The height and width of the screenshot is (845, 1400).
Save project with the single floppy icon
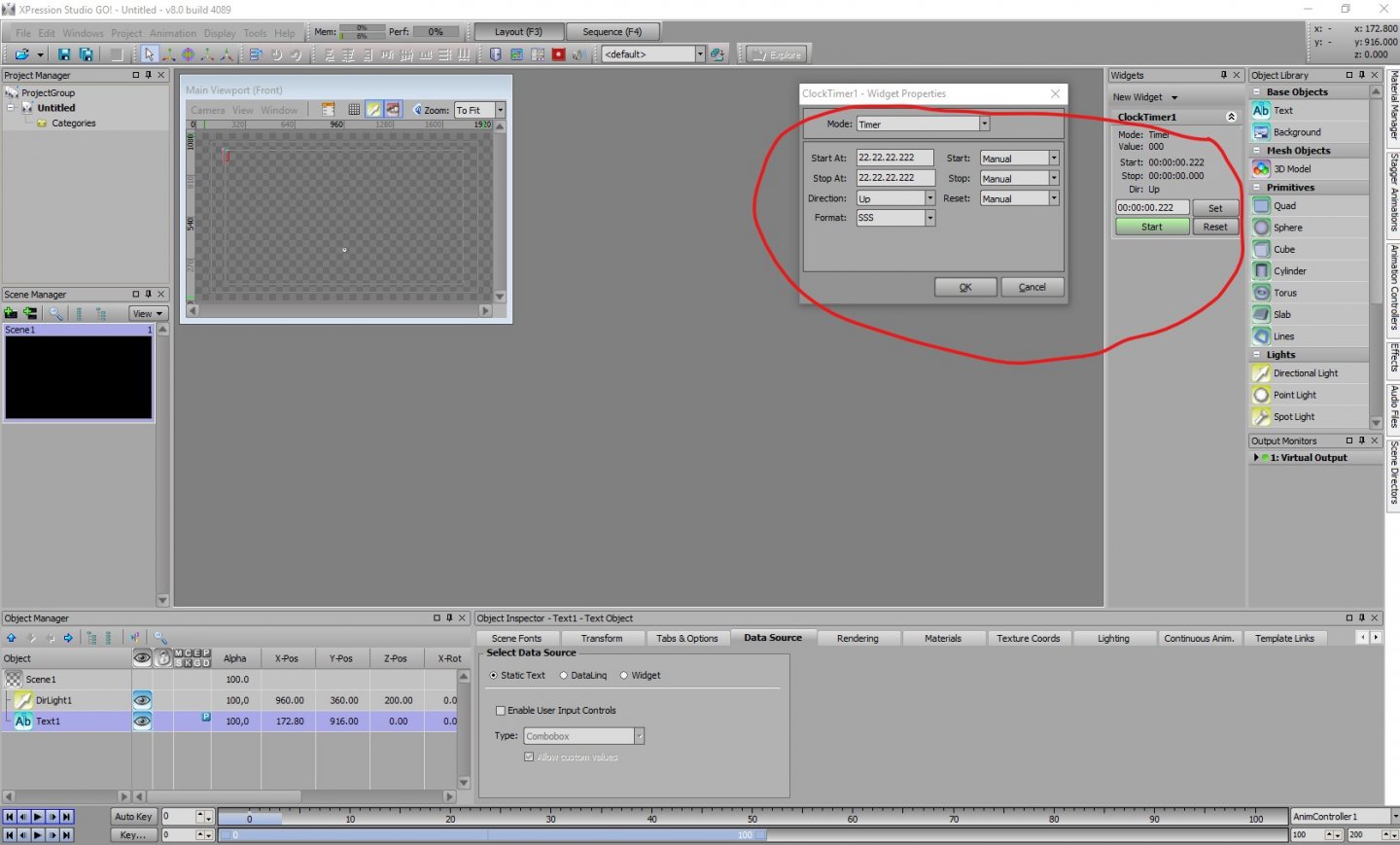[x=64, y=54]
